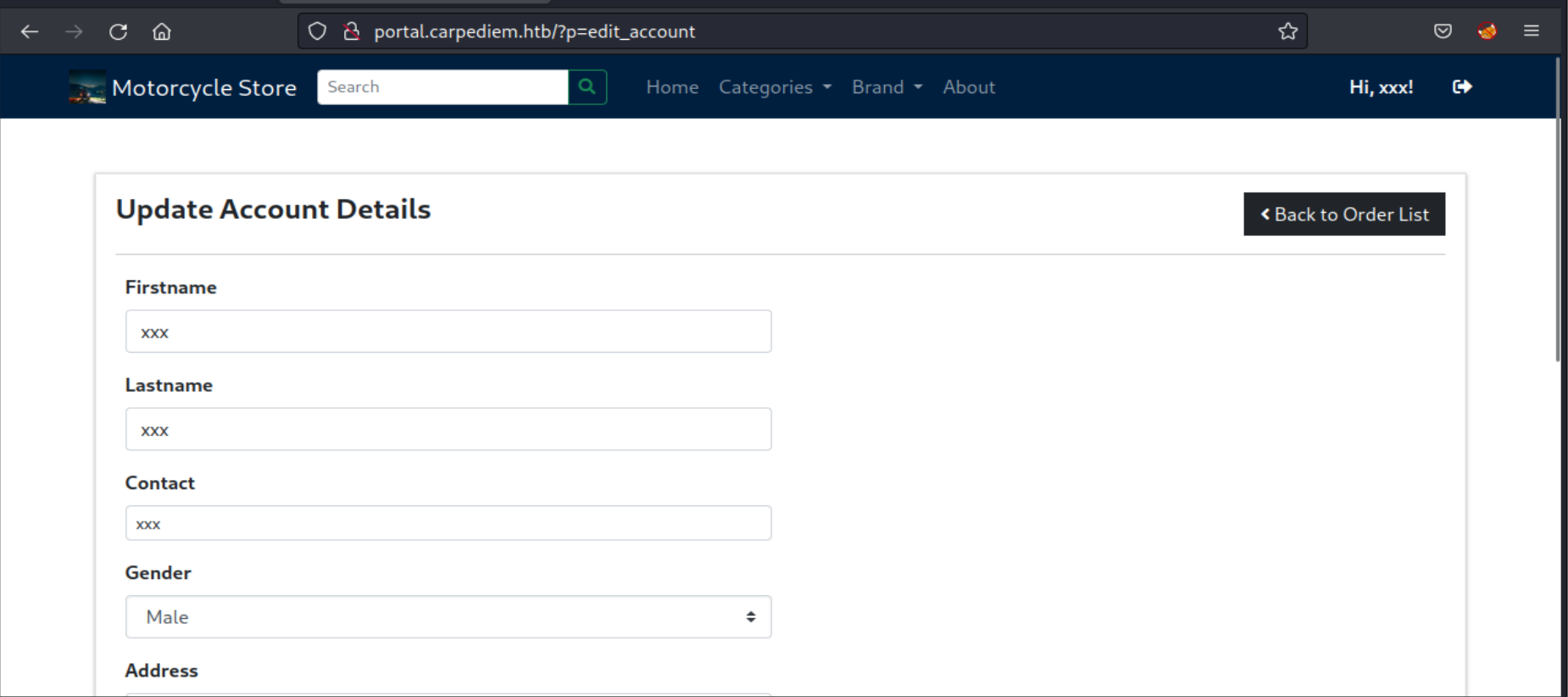Bookmark this page with the star icon
The width and height of the screenshot is (1568, 697).
[1287, 31]
